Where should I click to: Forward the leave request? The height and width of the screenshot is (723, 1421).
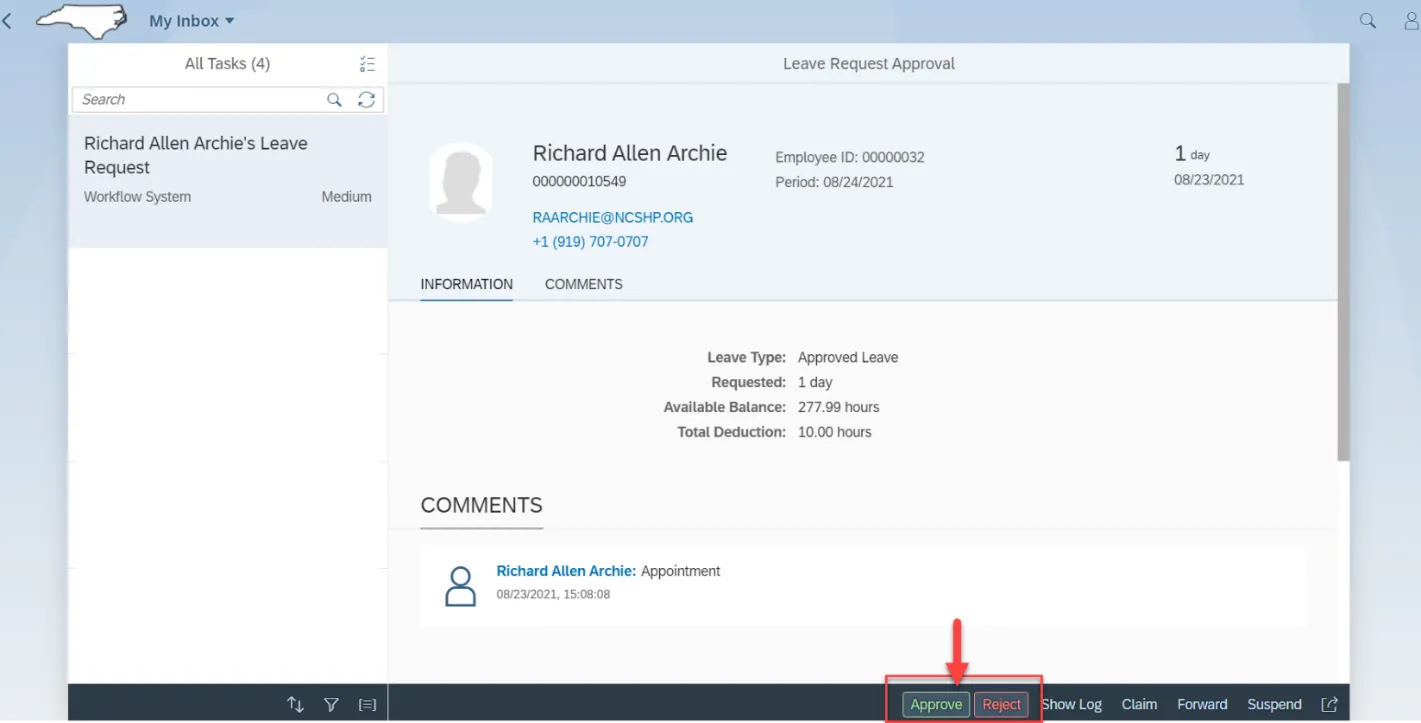pos(1202,704)
